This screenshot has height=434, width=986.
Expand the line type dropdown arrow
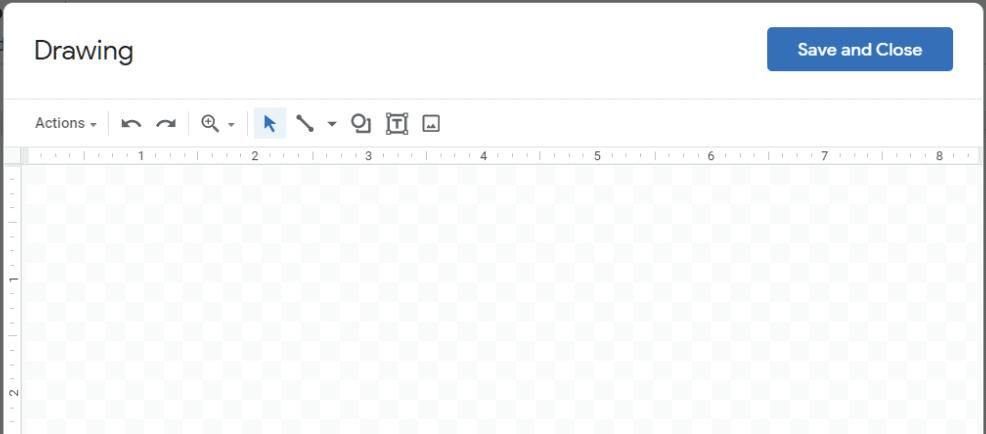(332, 124)
